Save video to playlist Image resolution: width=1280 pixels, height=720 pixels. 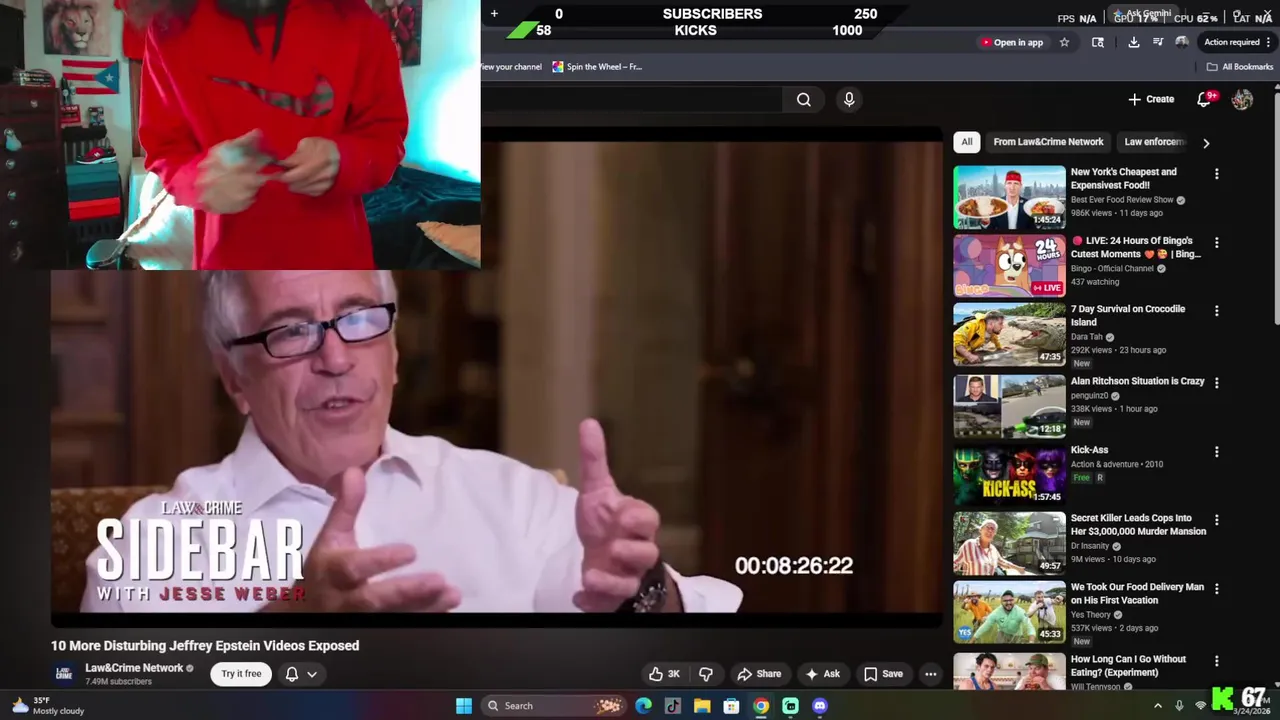883,674
